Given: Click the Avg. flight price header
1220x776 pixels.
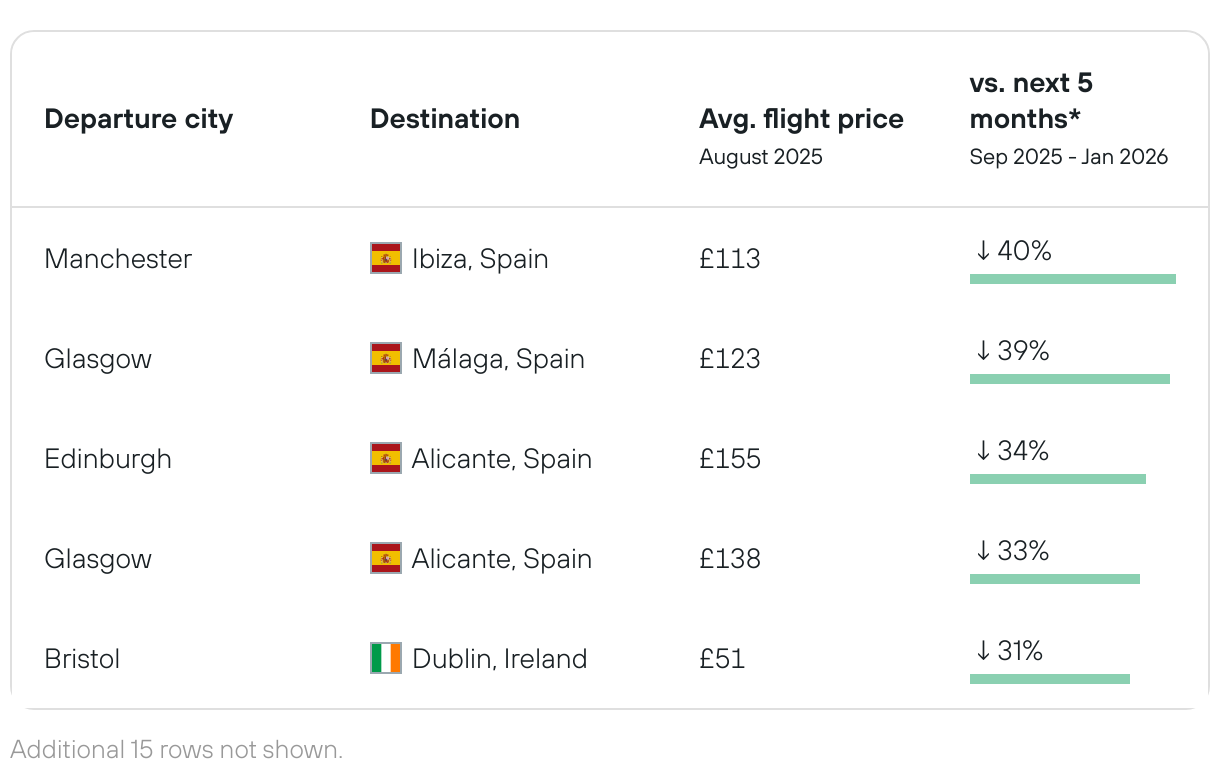Looking at the screenshot, I should point(801,120).
